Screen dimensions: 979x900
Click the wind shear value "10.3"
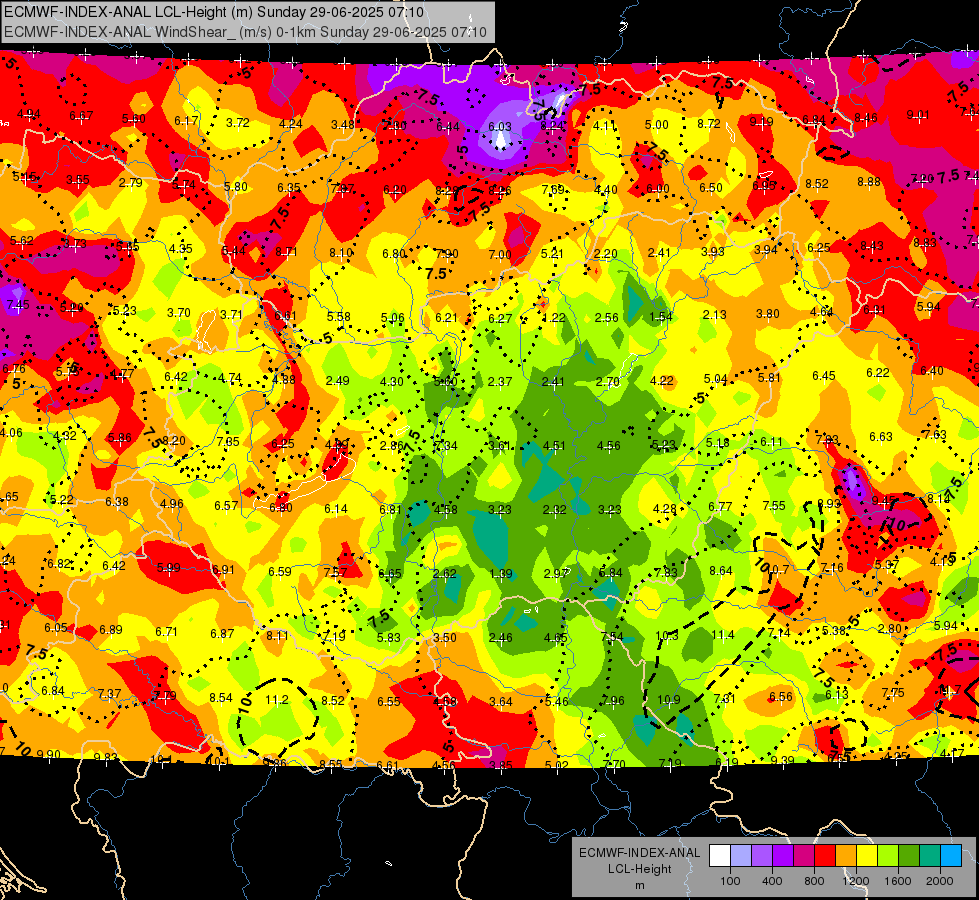click(667, 635)
